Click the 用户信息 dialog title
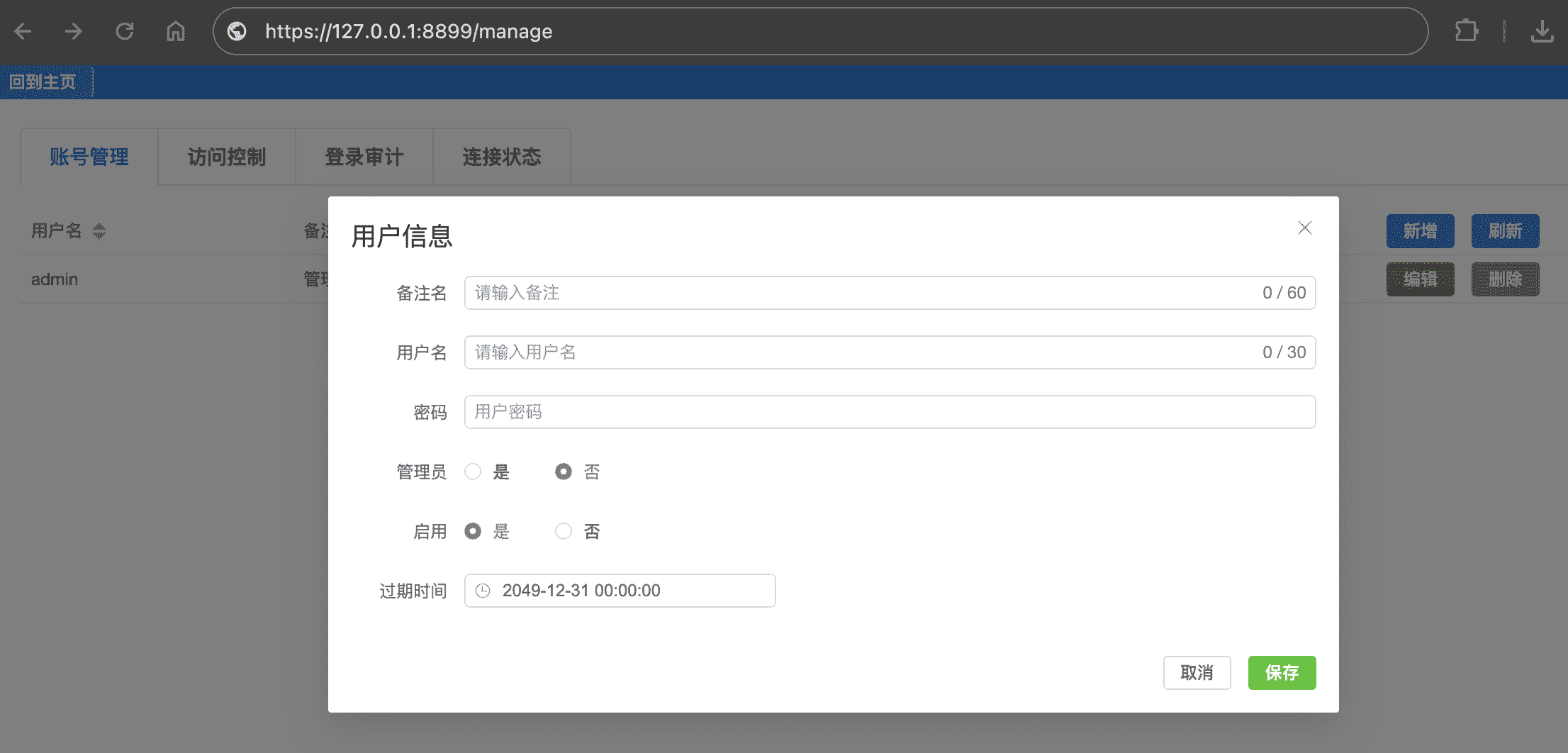Image resolution: width=1568 pixels, height=753 pixels. point(402,236)
